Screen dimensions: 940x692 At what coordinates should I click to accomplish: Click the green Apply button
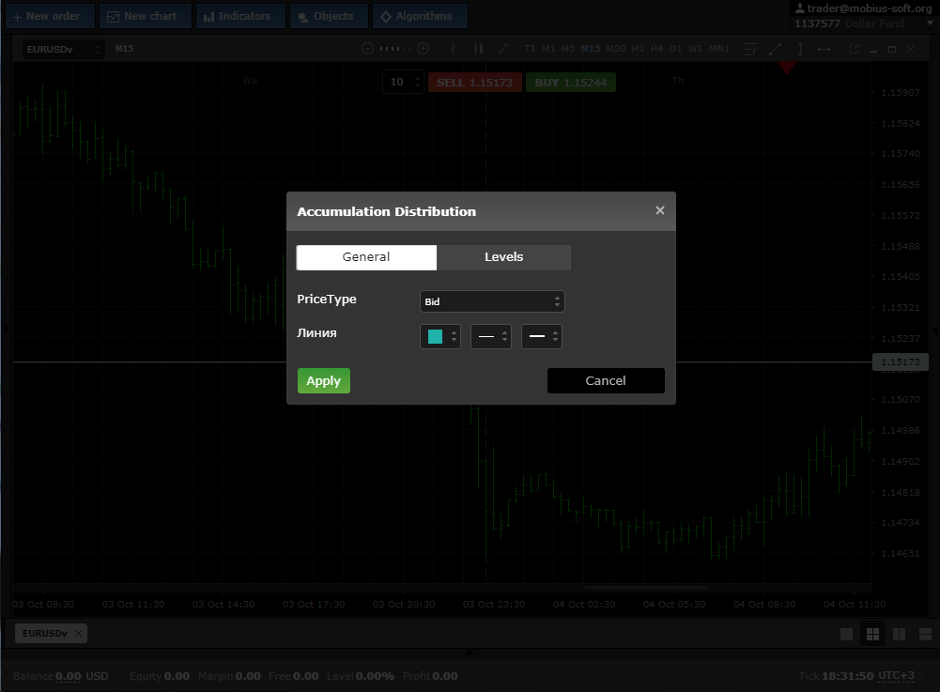pos(324,381)
